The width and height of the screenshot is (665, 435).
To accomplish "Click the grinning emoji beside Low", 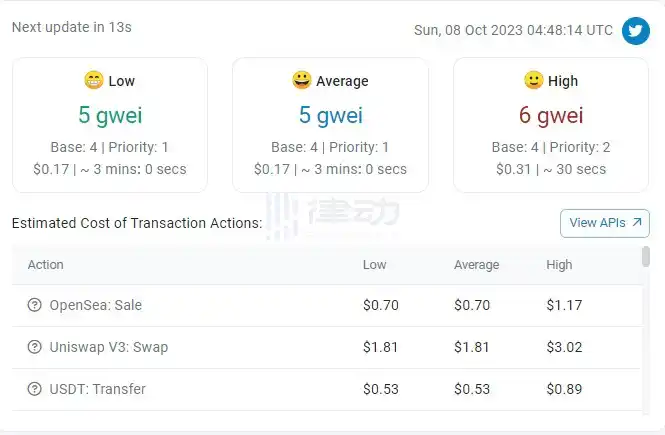I will click(x=93, y=81).
